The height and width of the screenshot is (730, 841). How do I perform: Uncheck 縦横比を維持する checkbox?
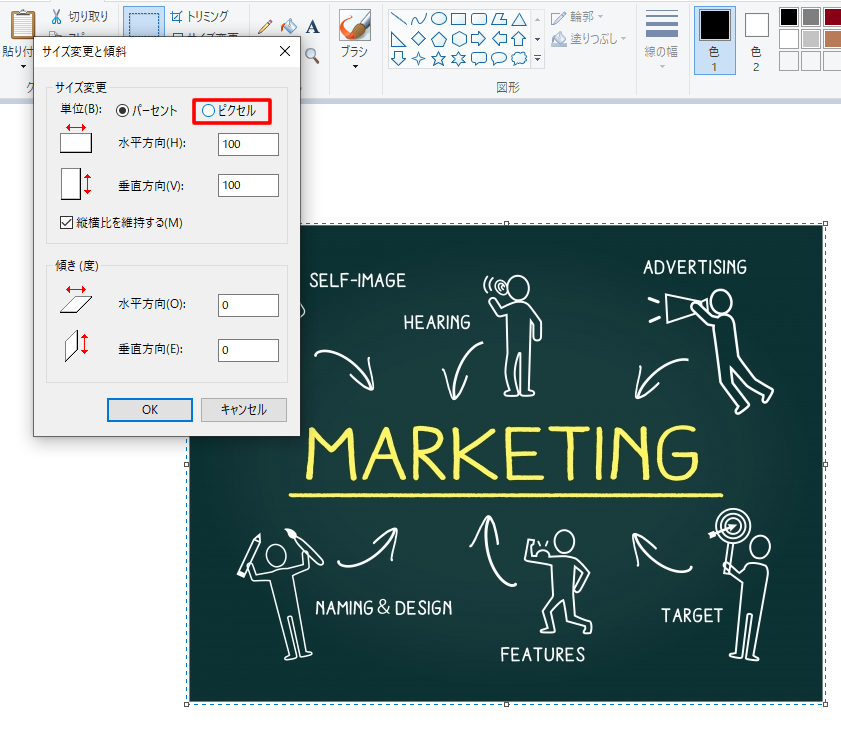(67, 222)
